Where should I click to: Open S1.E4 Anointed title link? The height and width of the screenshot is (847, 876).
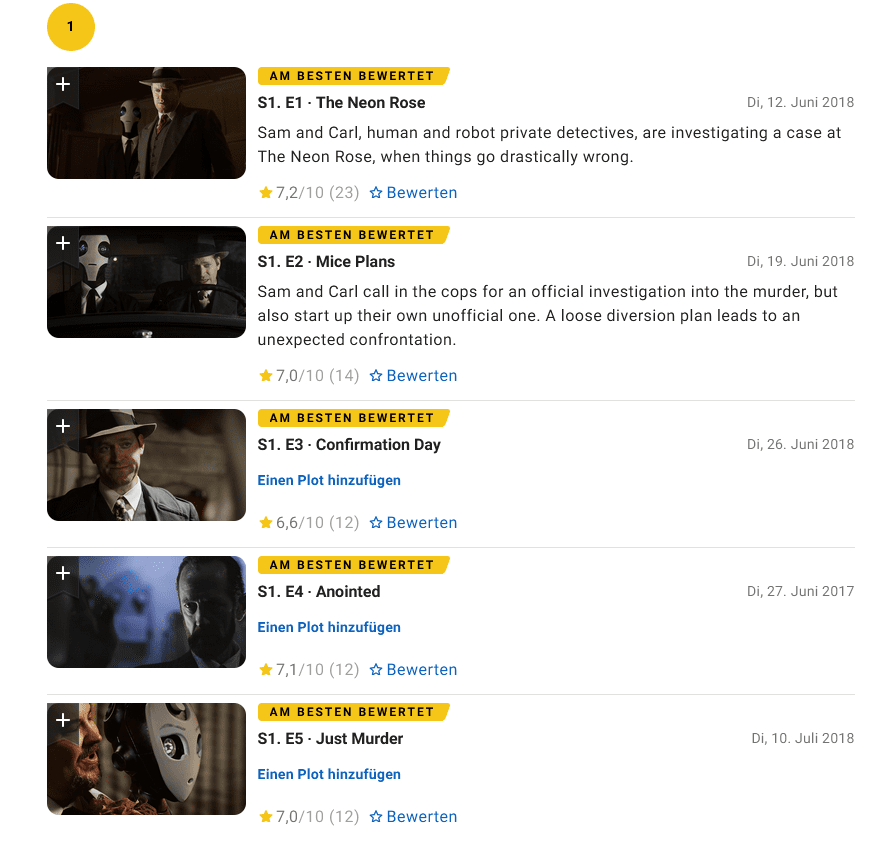[319, 592]
